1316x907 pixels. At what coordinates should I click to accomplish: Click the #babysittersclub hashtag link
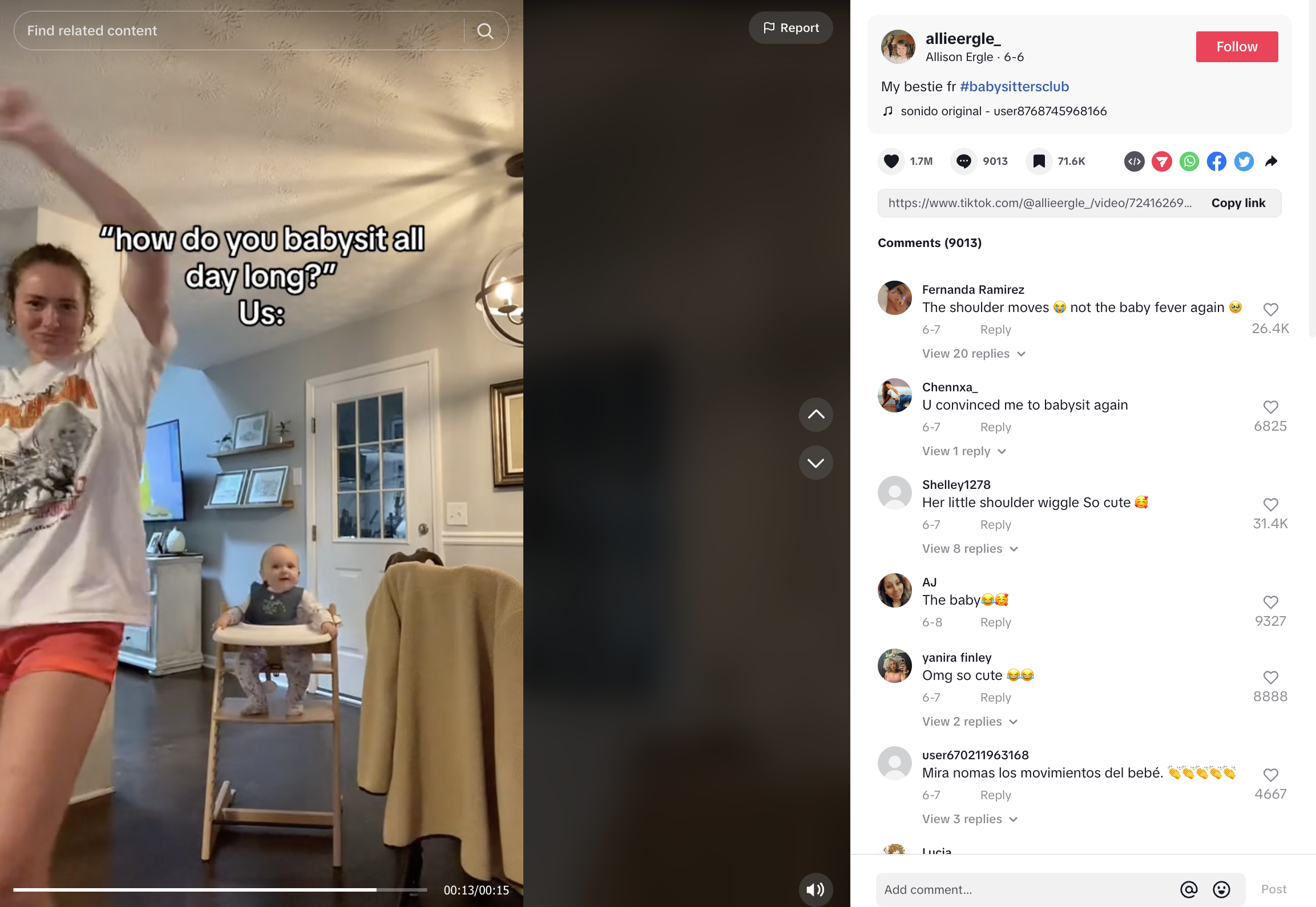(1012, 86)
